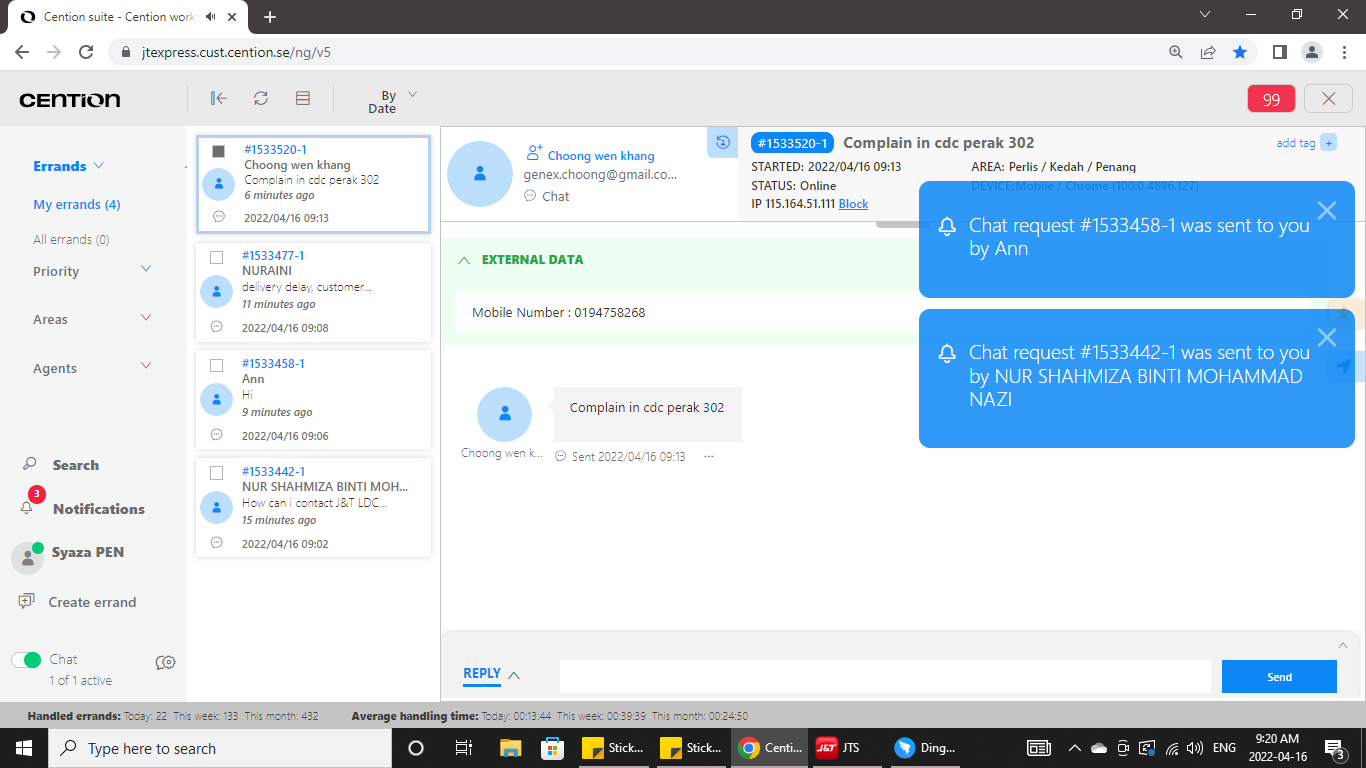
Task: Check the box for errand #1533477-1
Action: [x=217, y=257]
